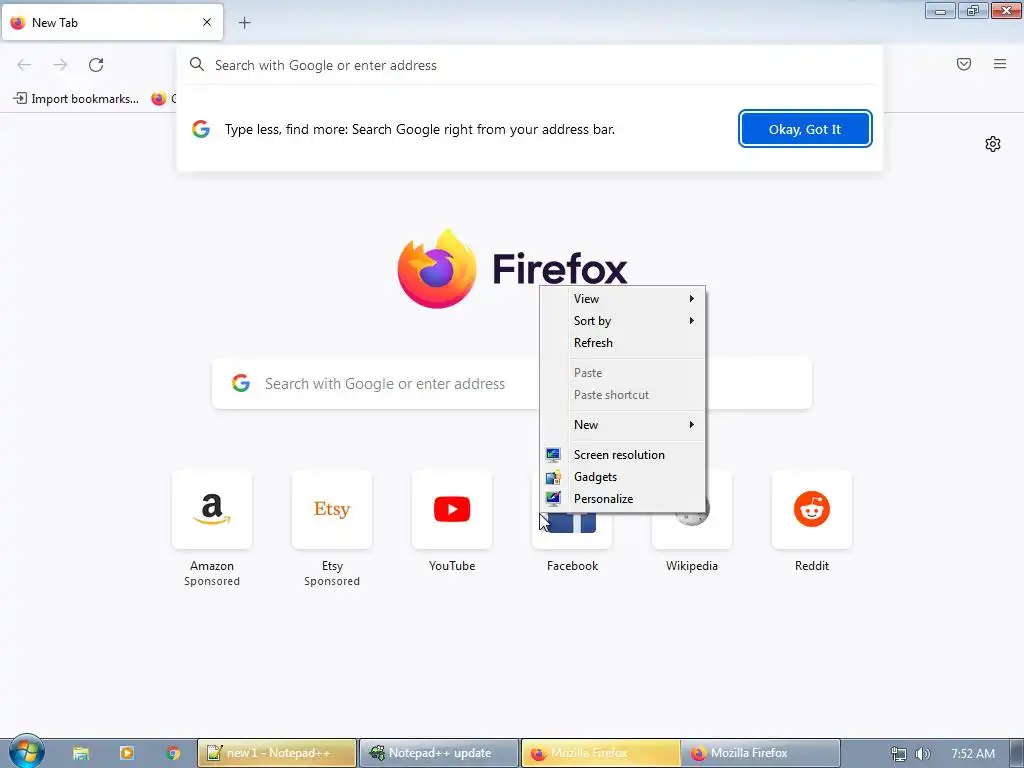Click the View submenu arrow
The width and height of the screenshot is (1024, 768).
pos(692,298)
